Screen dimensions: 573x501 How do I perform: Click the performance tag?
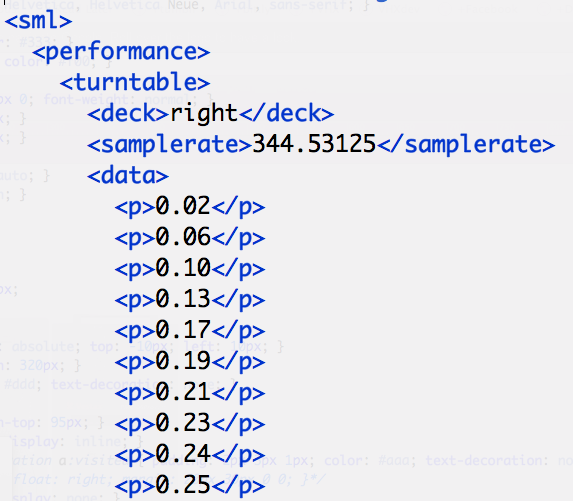tap(121, 52)
